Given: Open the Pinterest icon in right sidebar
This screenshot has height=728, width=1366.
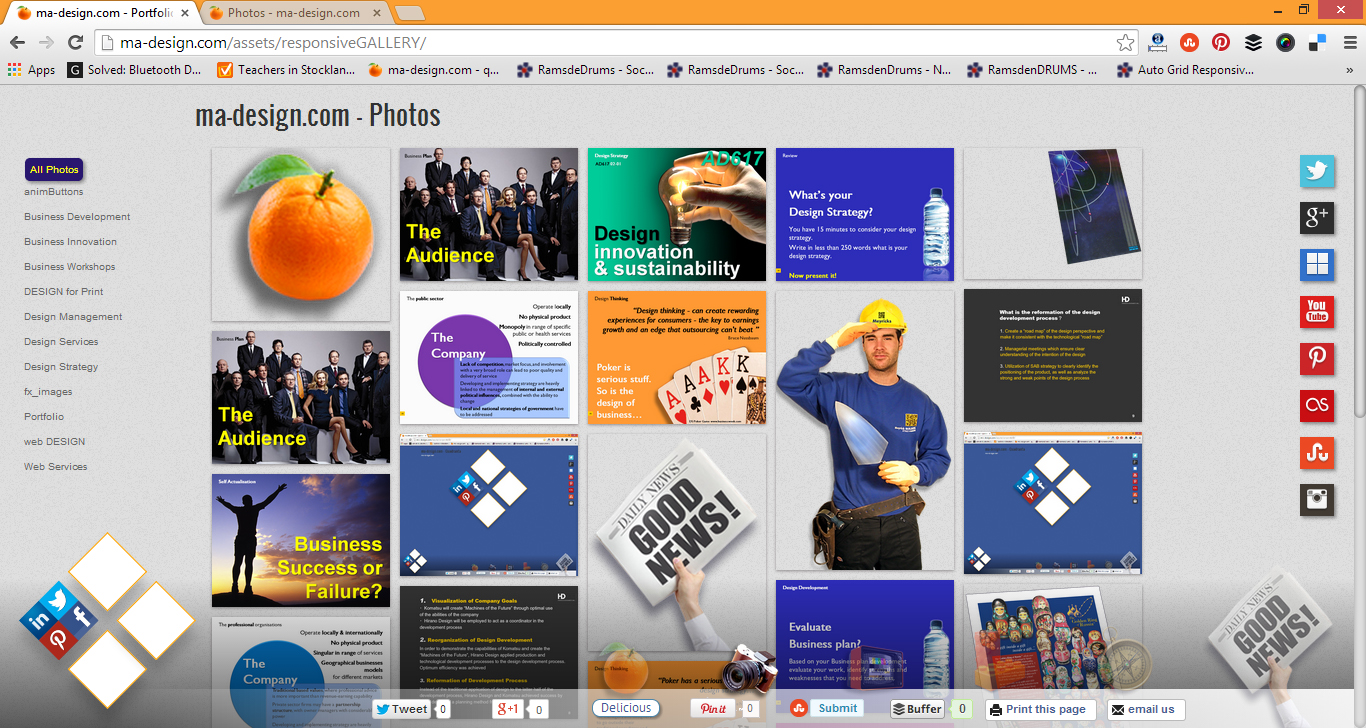Looking at the screenshot, I should 1316,358.
